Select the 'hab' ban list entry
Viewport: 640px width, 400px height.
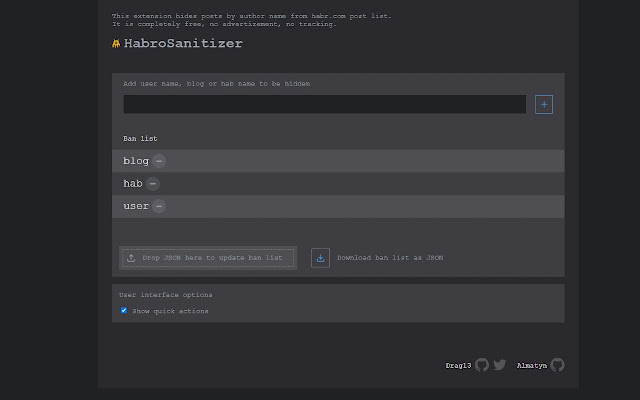[338, 184]
